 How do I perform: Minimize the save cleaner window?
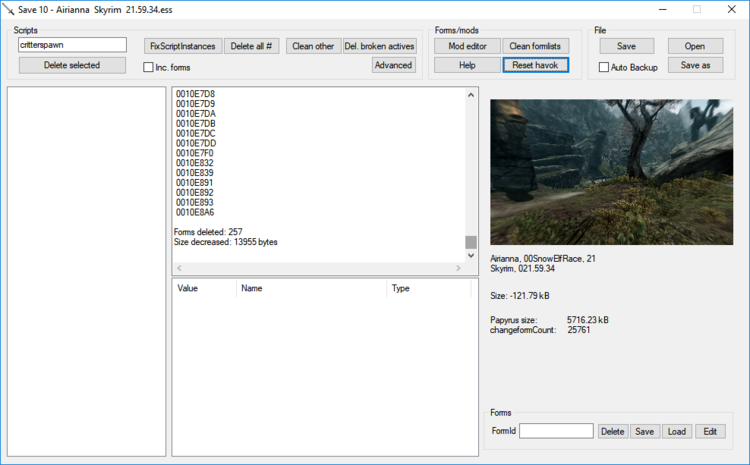pyautogui.click(x=662, y=10)
